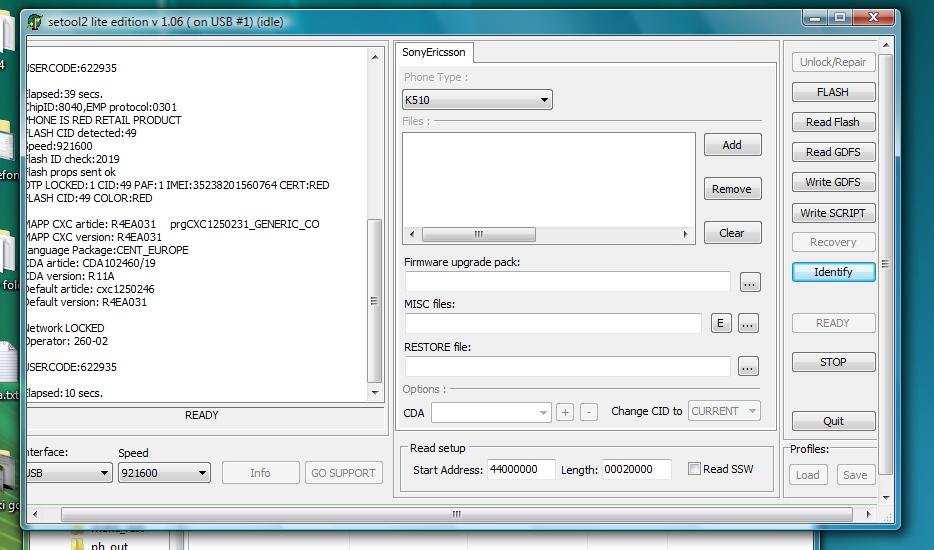Select the SonyEricsson tab
Image resolution: width=934 pixels, height=550 pixels.
(434, 52)
